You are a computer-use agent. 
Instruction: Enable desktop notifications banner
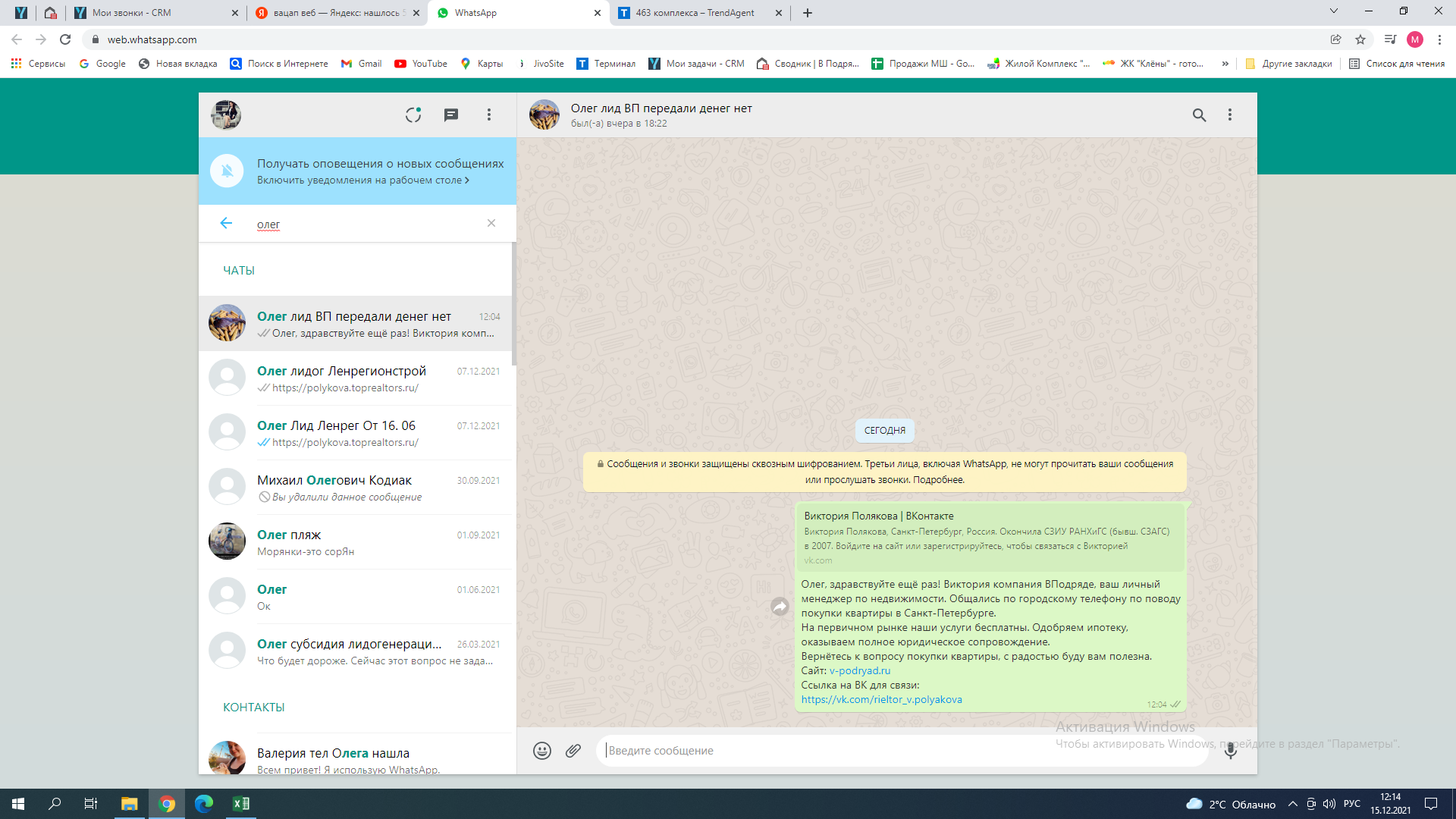tap(362, 180)
